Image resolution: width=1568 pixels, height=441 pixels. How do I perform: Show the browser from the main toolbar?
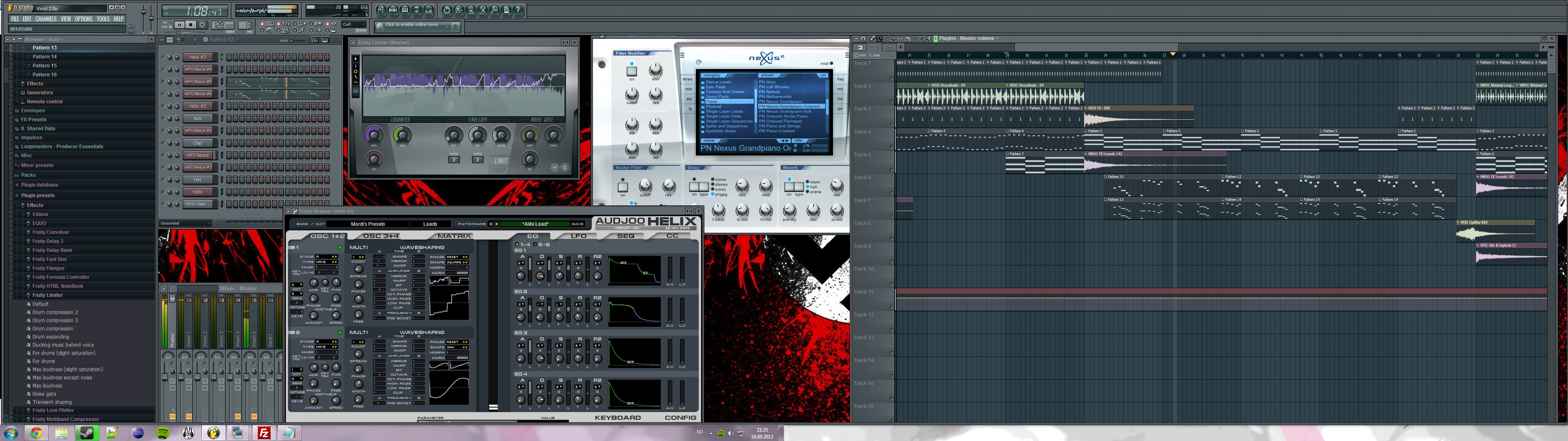coord(417,10)
